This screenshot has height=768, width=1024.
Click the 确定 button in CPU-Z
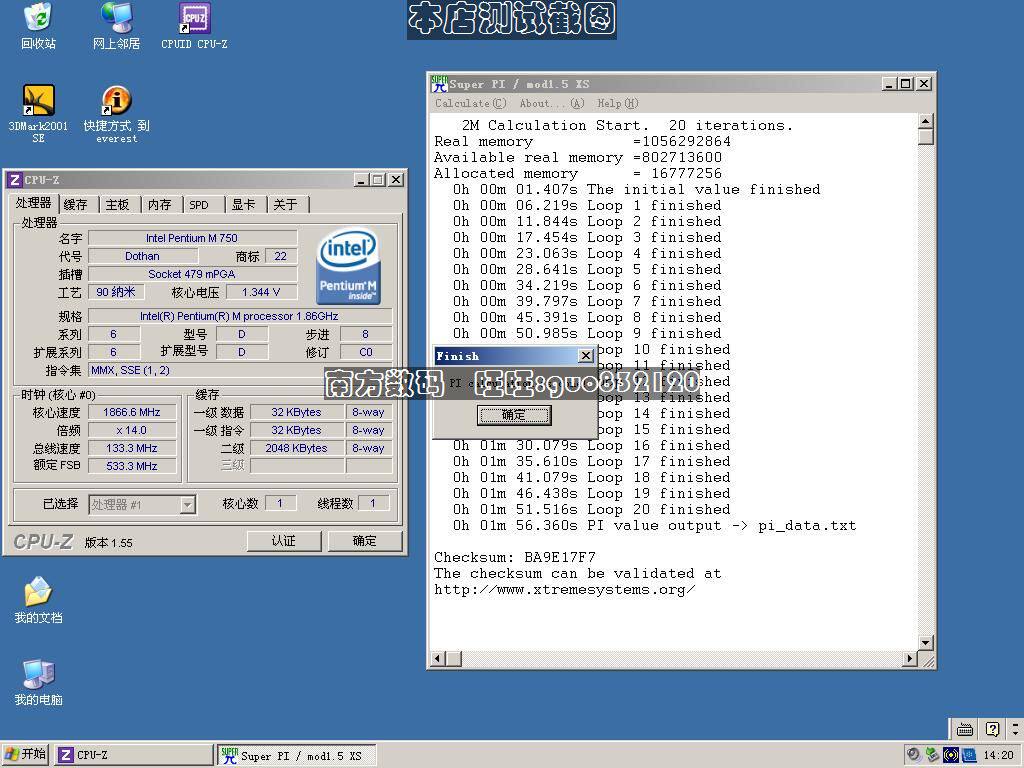(364, 541)
